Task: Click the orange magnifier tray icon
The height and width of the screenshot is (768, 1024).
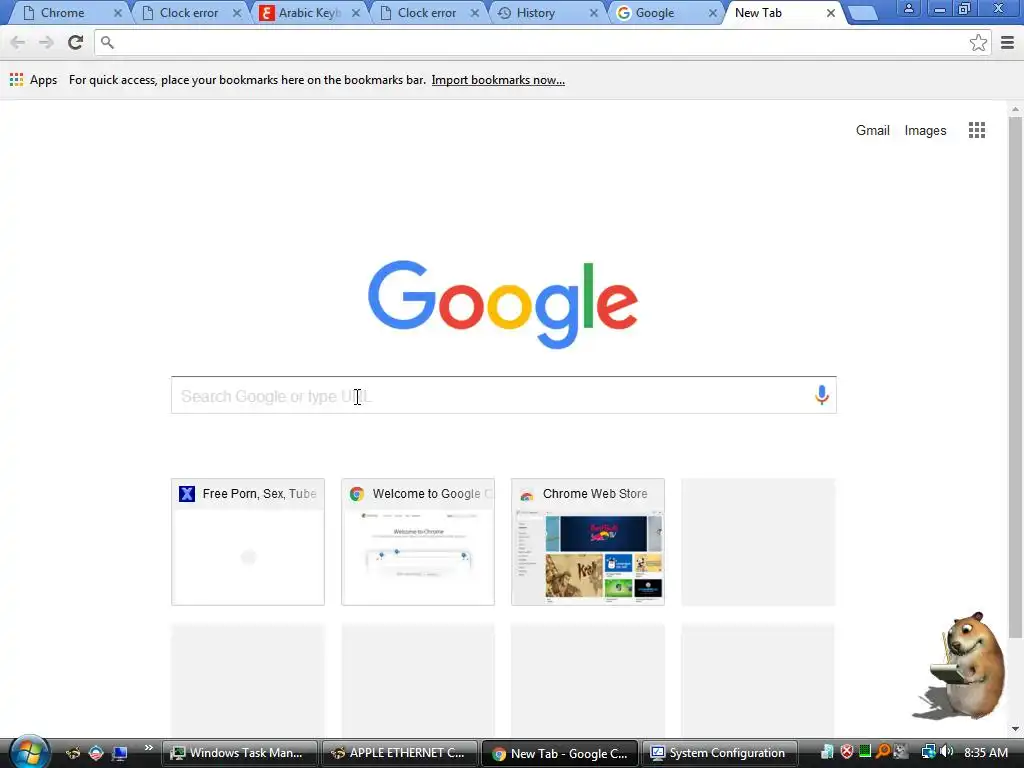Action: point(883,752)
